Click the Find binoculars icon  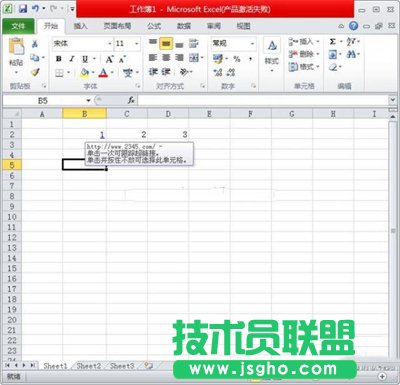tap(351, 54)
